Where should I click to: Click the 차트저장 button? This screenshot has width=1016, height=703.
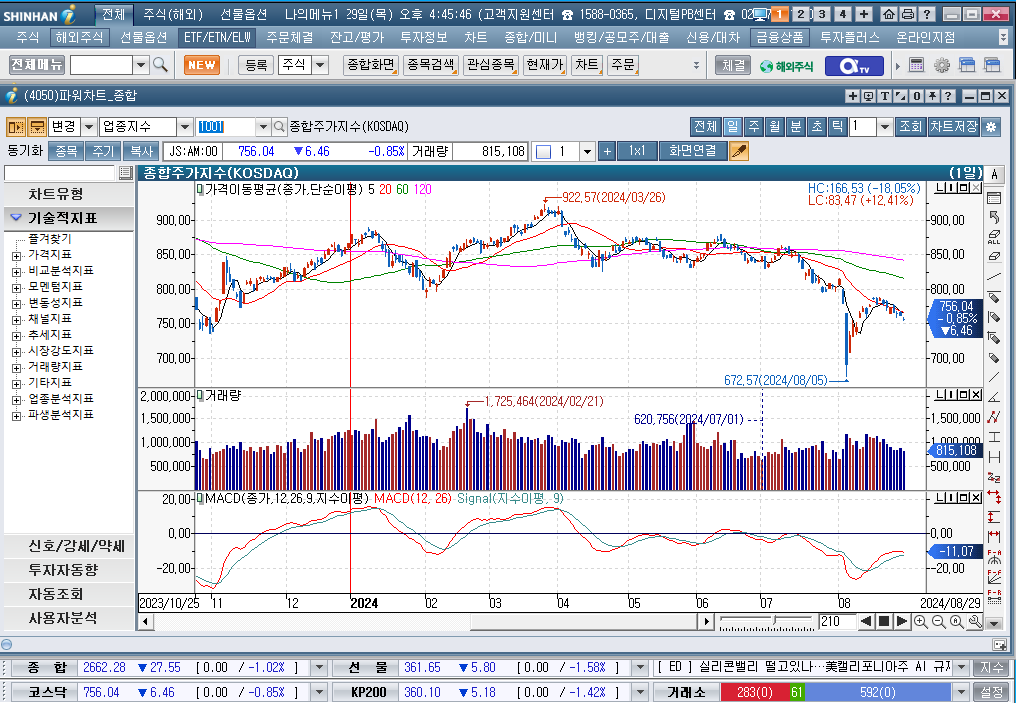953,126
